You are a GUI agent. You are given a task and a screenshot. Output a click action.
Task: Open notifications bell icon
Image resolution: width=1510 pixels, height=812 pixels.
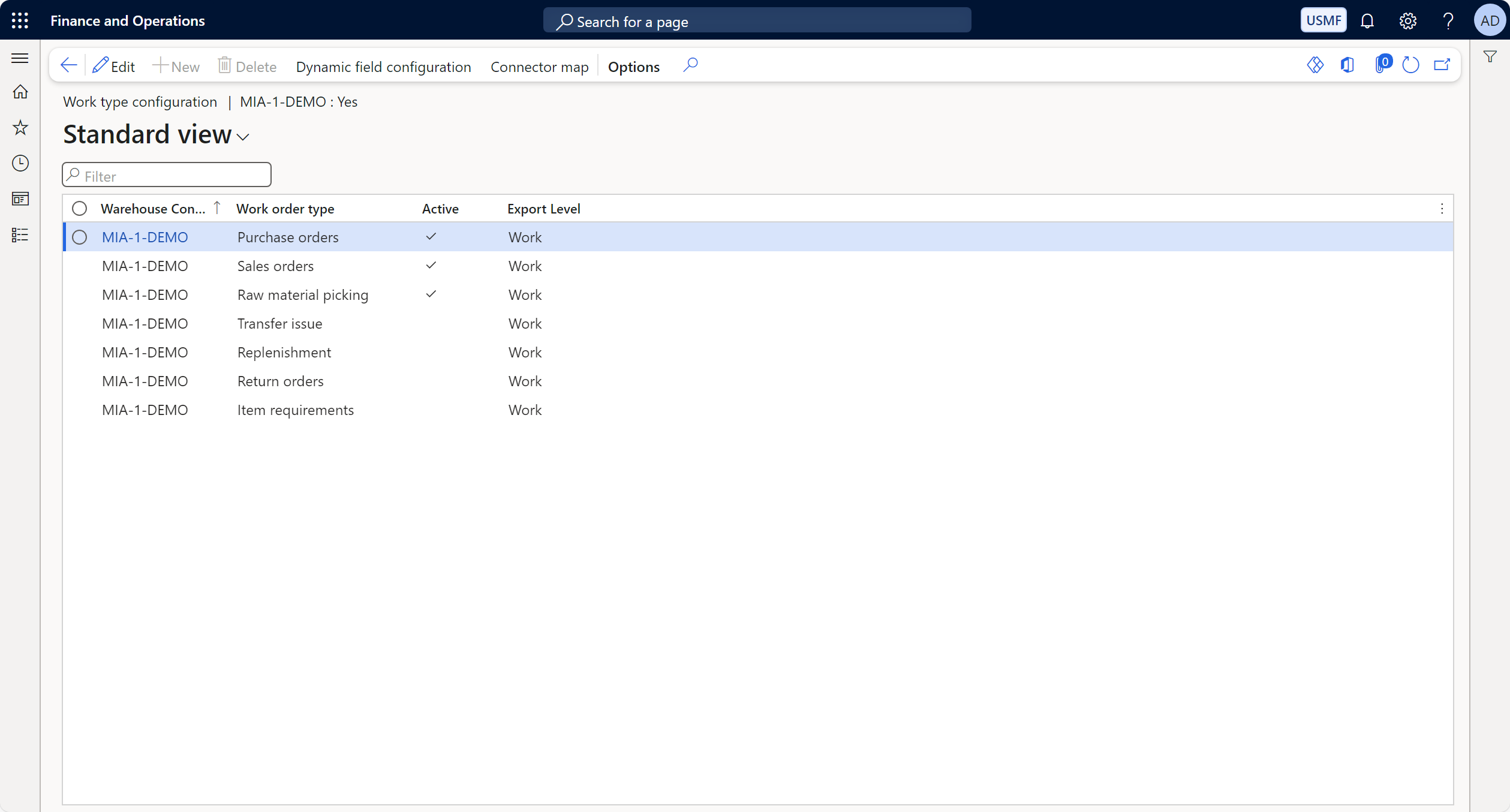[x=1367, y=21]
